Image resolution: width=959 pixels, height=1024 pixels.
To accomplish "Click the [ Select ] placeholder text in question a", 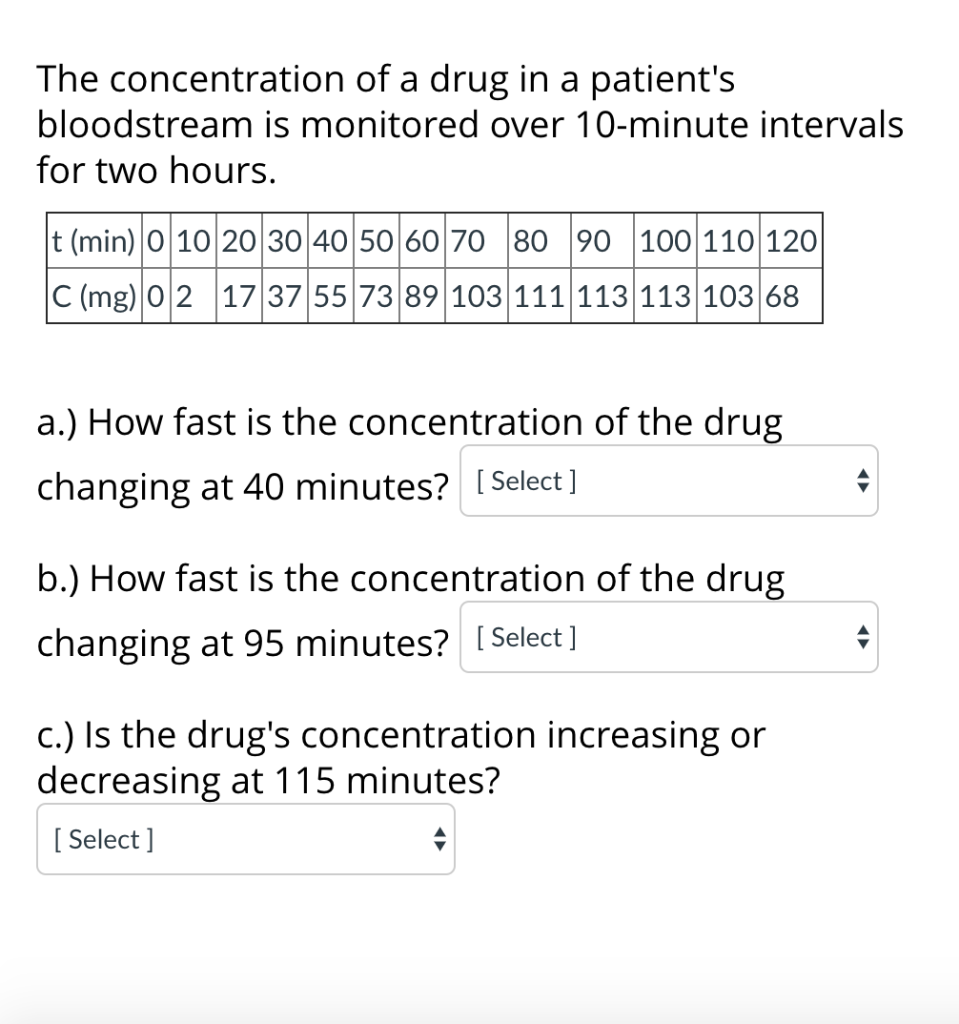I will [x=524, y=481].
